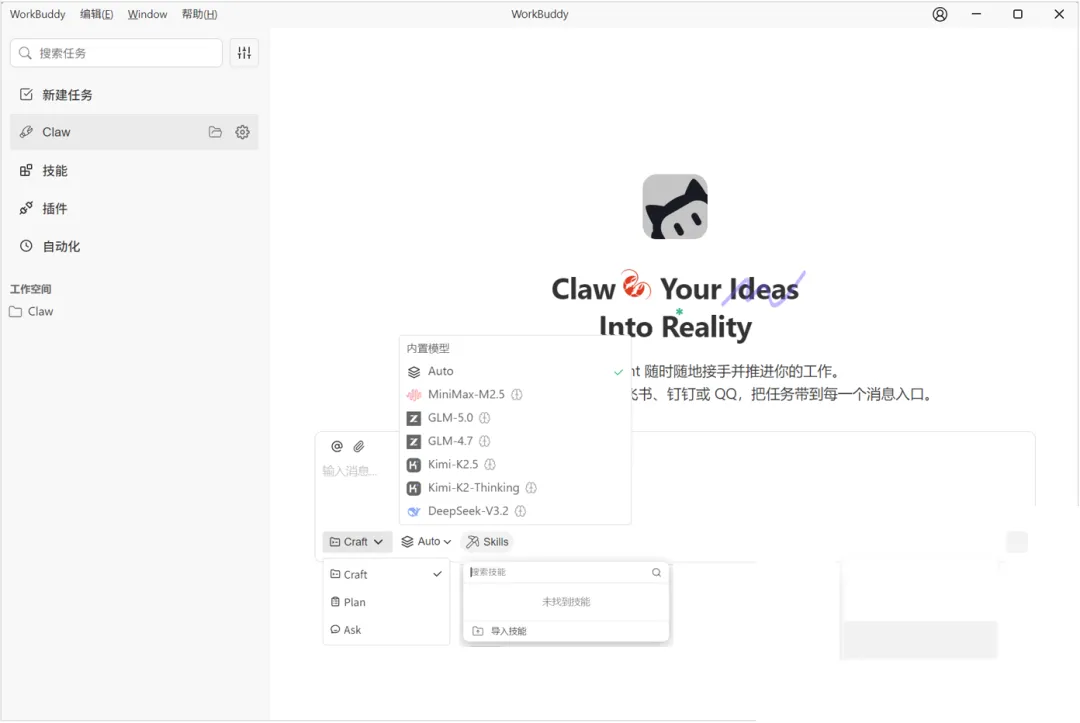Open the task filter settings icon

(x=245, y=53)
